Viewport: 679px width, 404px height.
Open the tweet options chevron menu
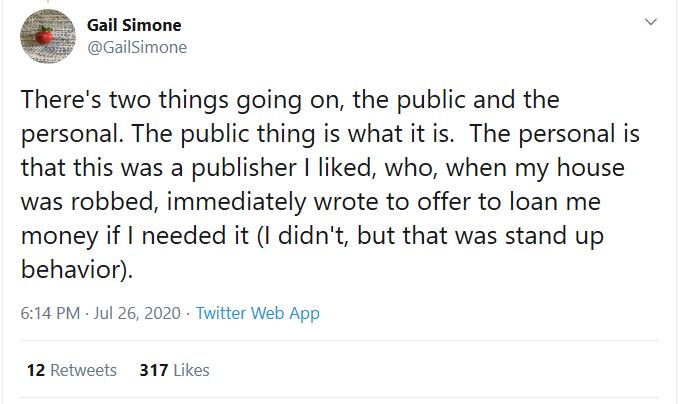651,21
